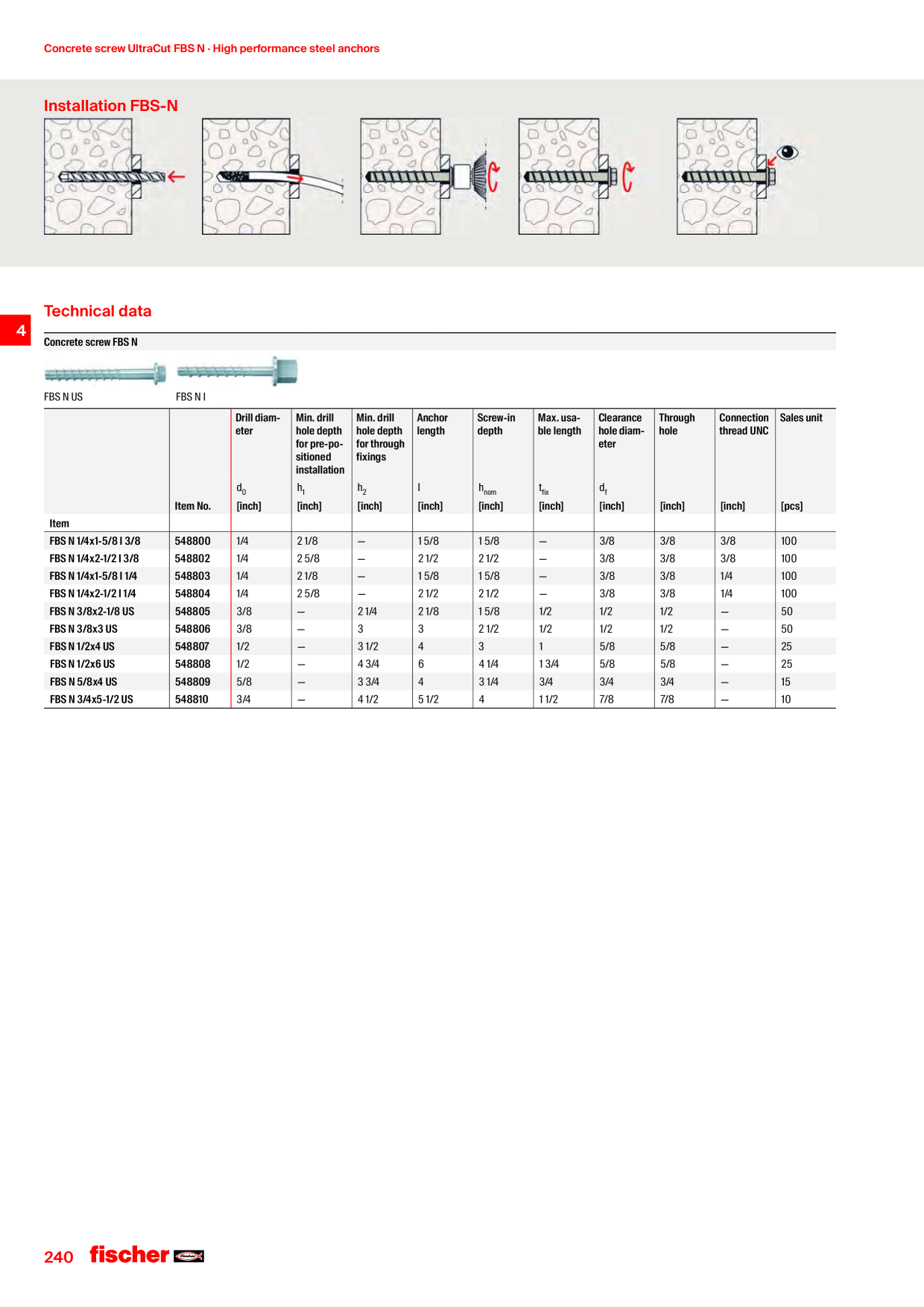The image size is (924, 1307).
Task: Click the 'Technical data' heading
Action: 98,311
